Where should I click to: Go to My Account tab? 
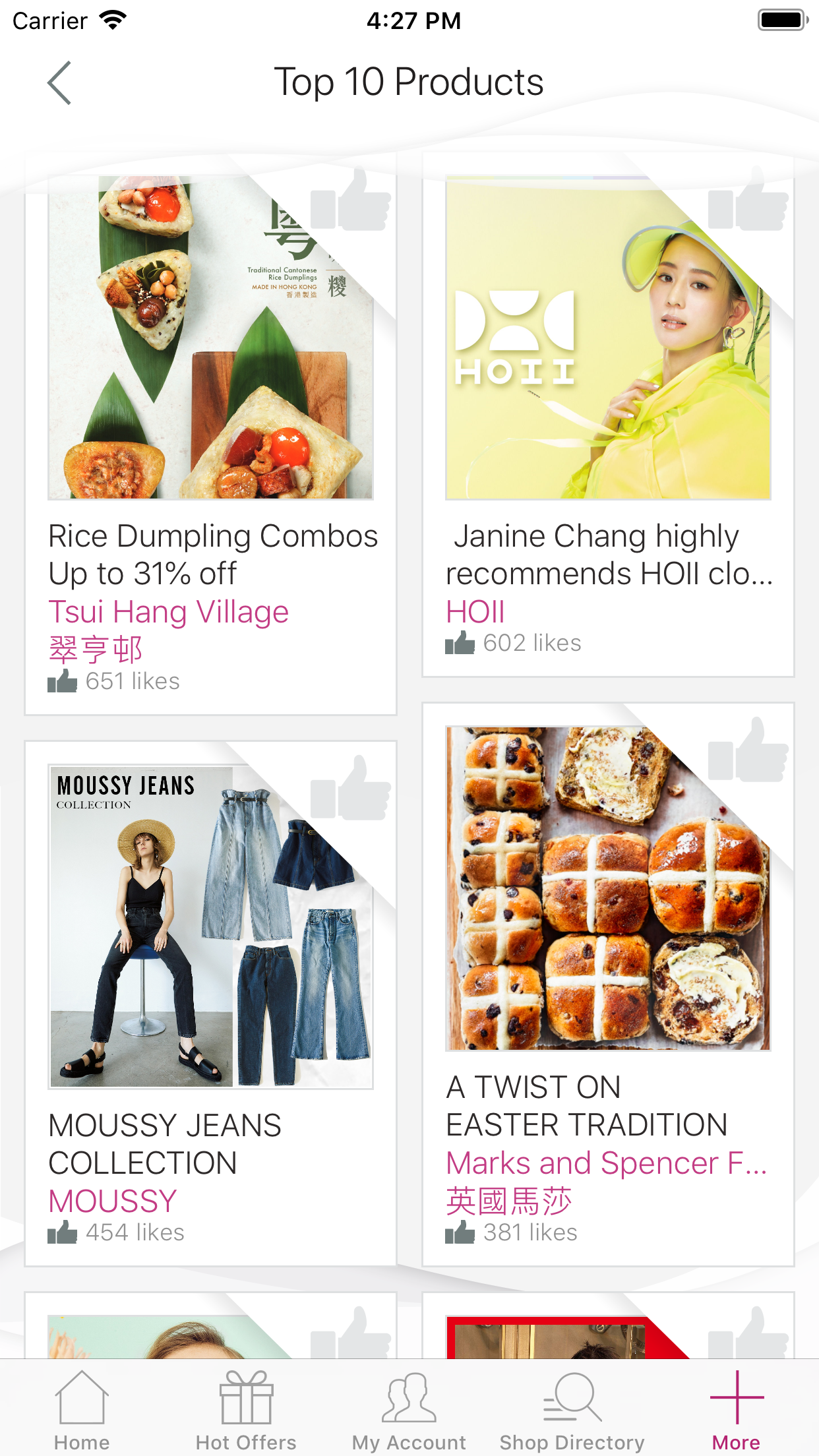pyautogui.click(x=409, y=1409)
